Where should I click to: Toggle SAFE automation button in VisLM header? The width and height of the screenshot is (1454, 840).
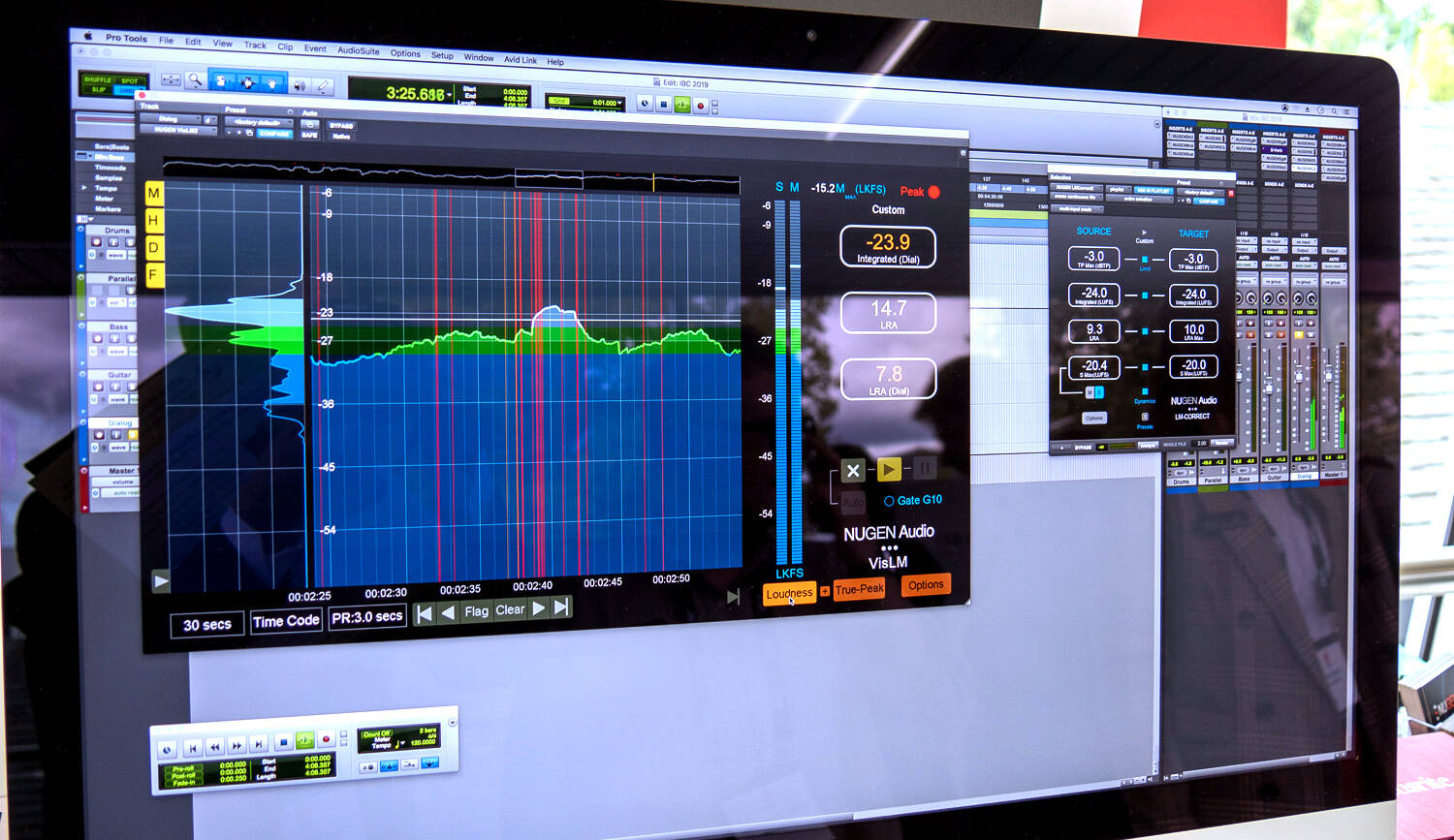(x=310, y=135)
